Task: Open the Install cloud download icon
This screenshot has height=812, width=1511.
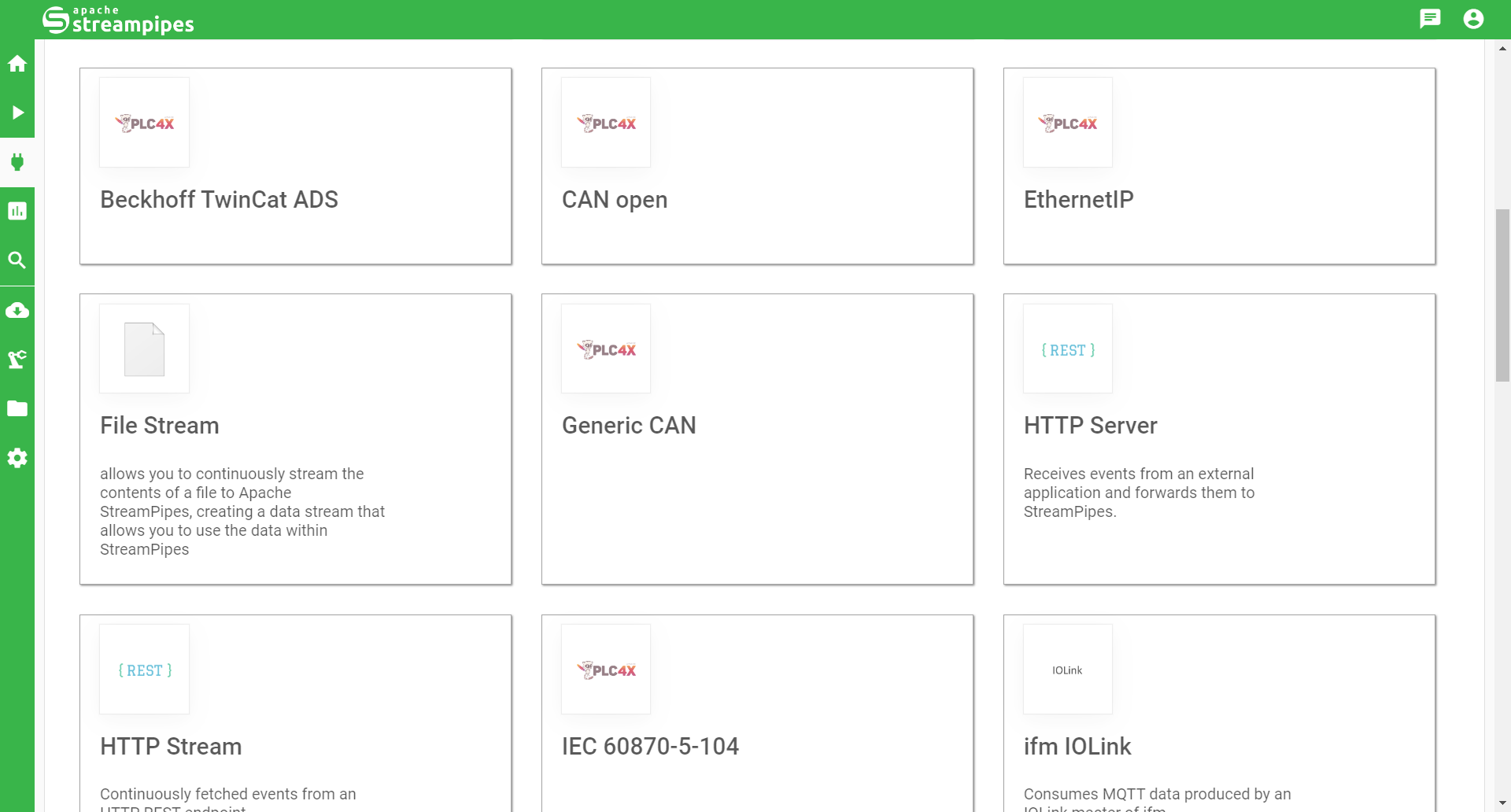Action: 17,310
